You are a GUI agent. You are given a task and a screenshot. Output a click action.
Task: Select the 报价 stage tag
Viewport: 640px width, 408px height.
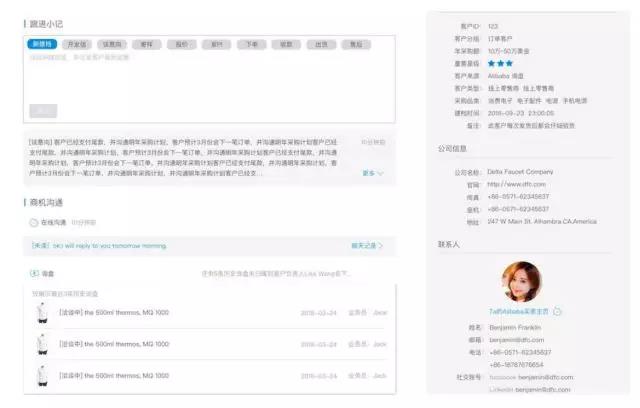(x=182, y=44)
